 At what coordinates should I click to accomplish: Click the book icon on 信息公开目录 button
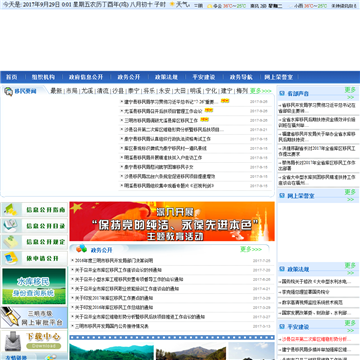(x=11, y=226)
